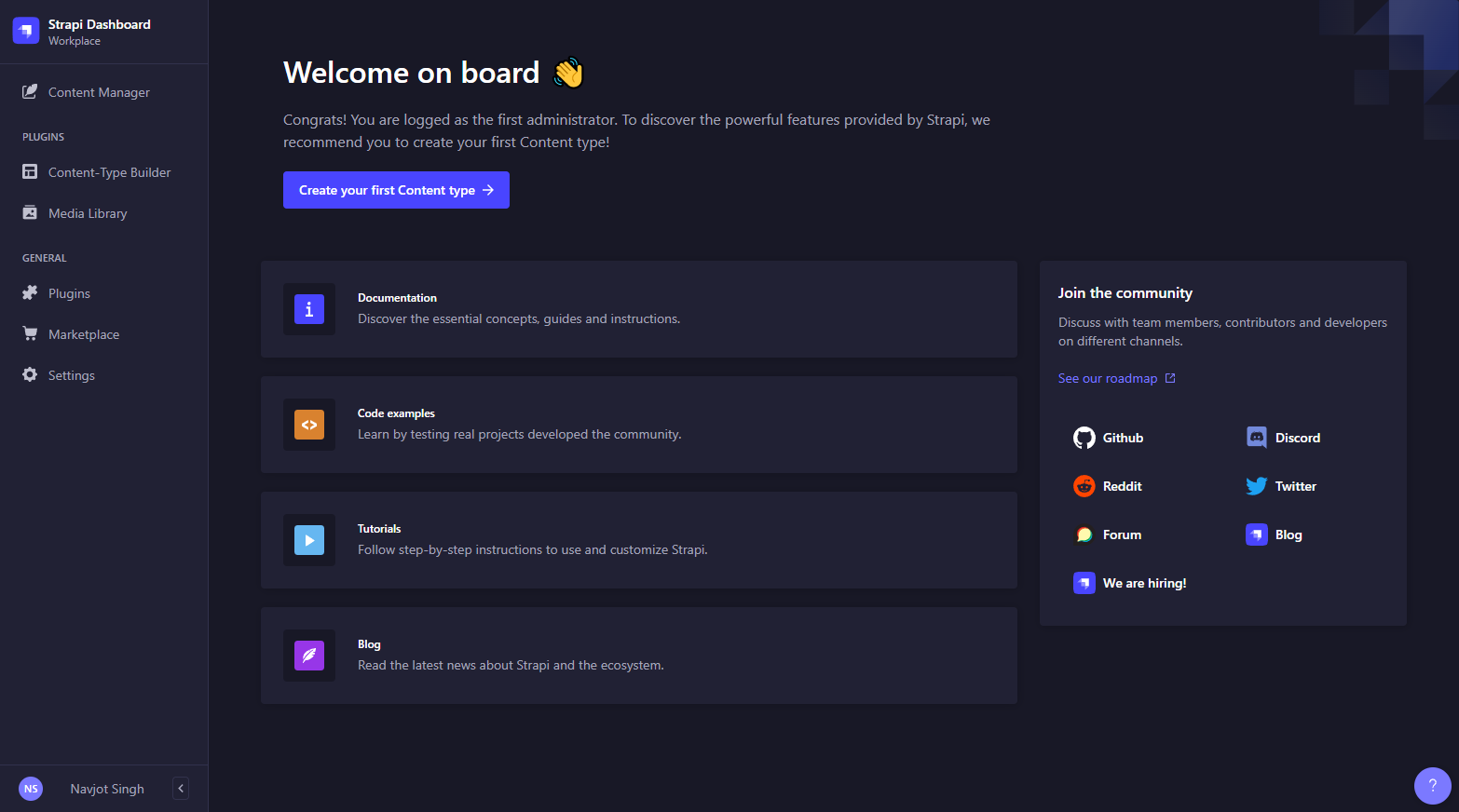Open the Twitter community link

tap(1281, 486)
